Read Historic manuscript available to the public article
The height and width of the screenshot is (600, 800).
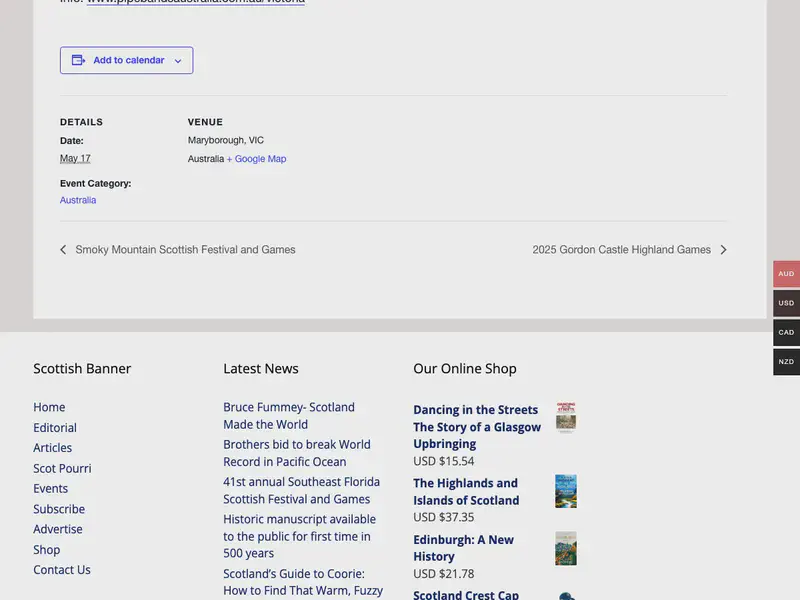coord(299,536)
